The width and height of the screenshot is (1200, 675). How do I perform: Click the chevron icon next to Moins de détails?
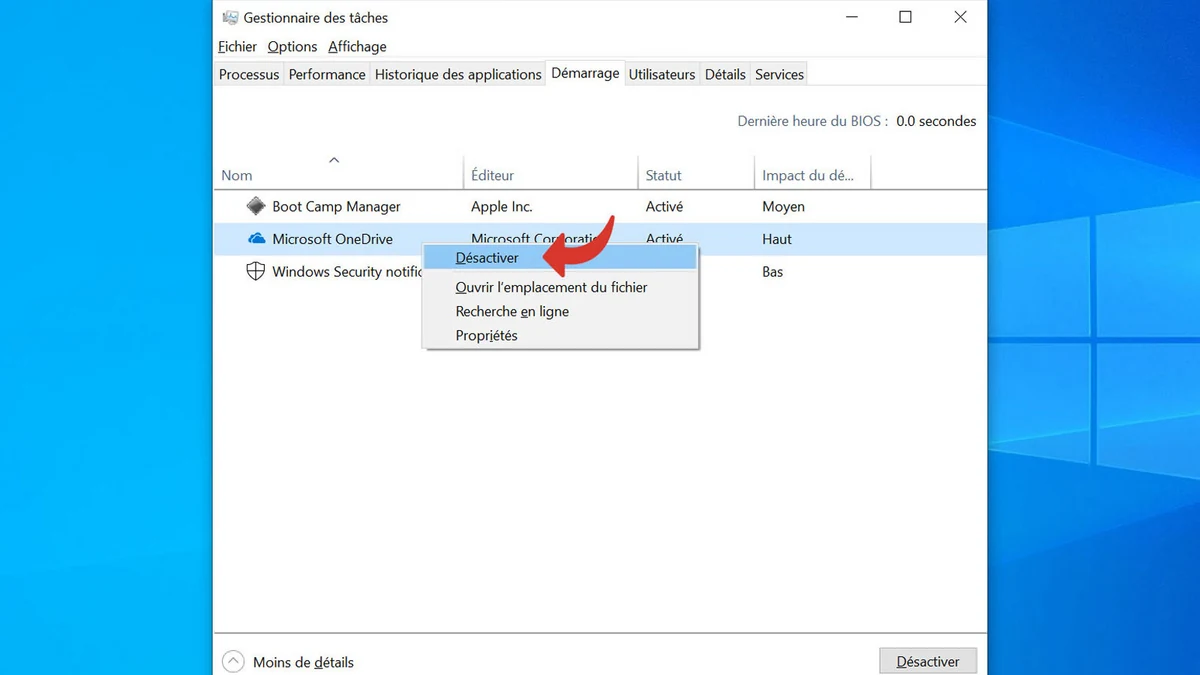tap(233, 661)
